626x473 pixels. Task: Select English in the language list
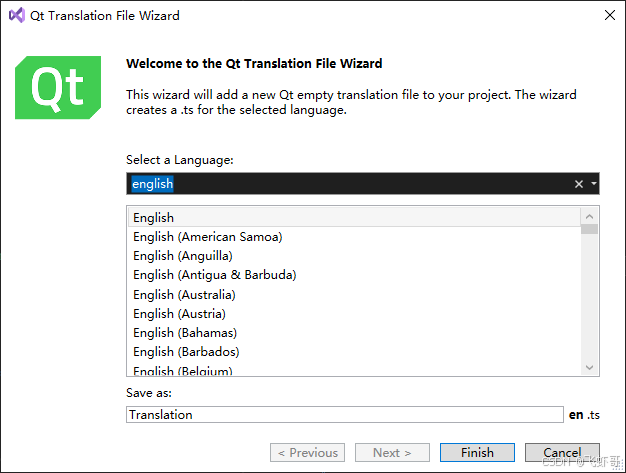pos(354,218)
